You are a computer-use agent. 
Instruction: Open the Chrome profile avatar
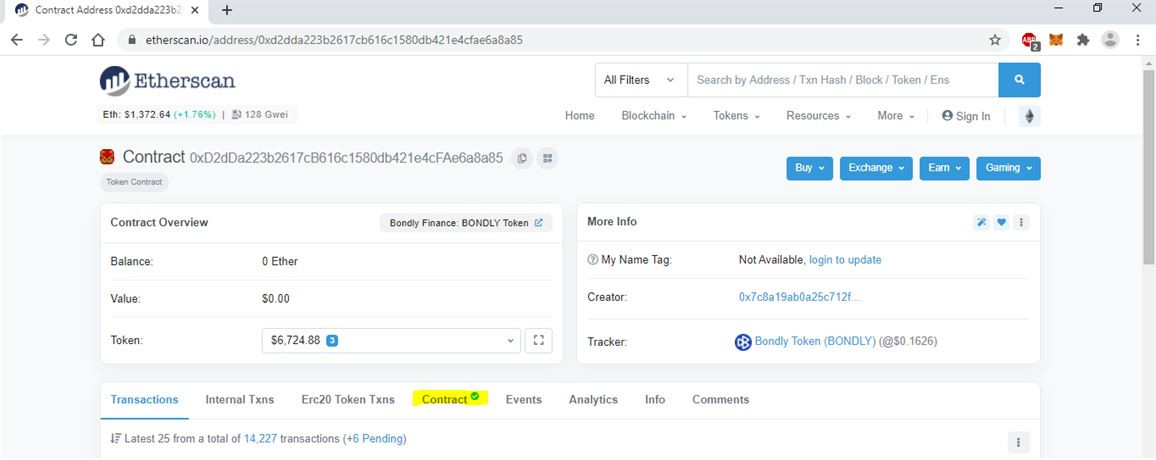1110,40
